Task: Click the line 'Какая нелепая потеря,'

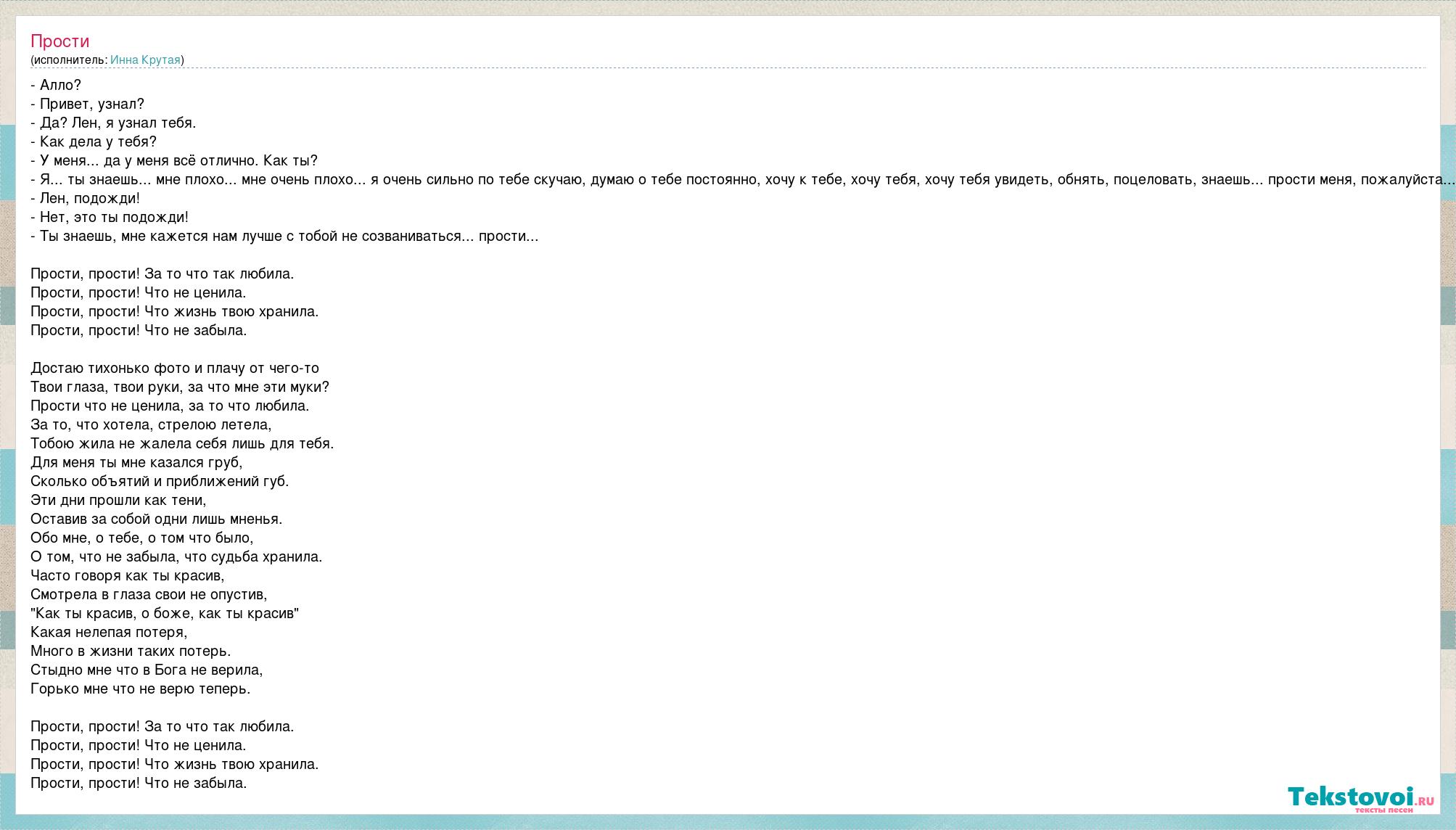Action: 109,632
